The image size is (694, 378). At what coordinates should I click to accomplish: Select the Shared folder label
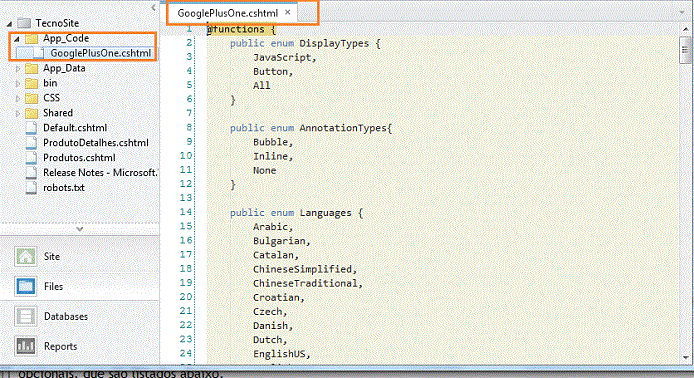click(x=58, y=113)
